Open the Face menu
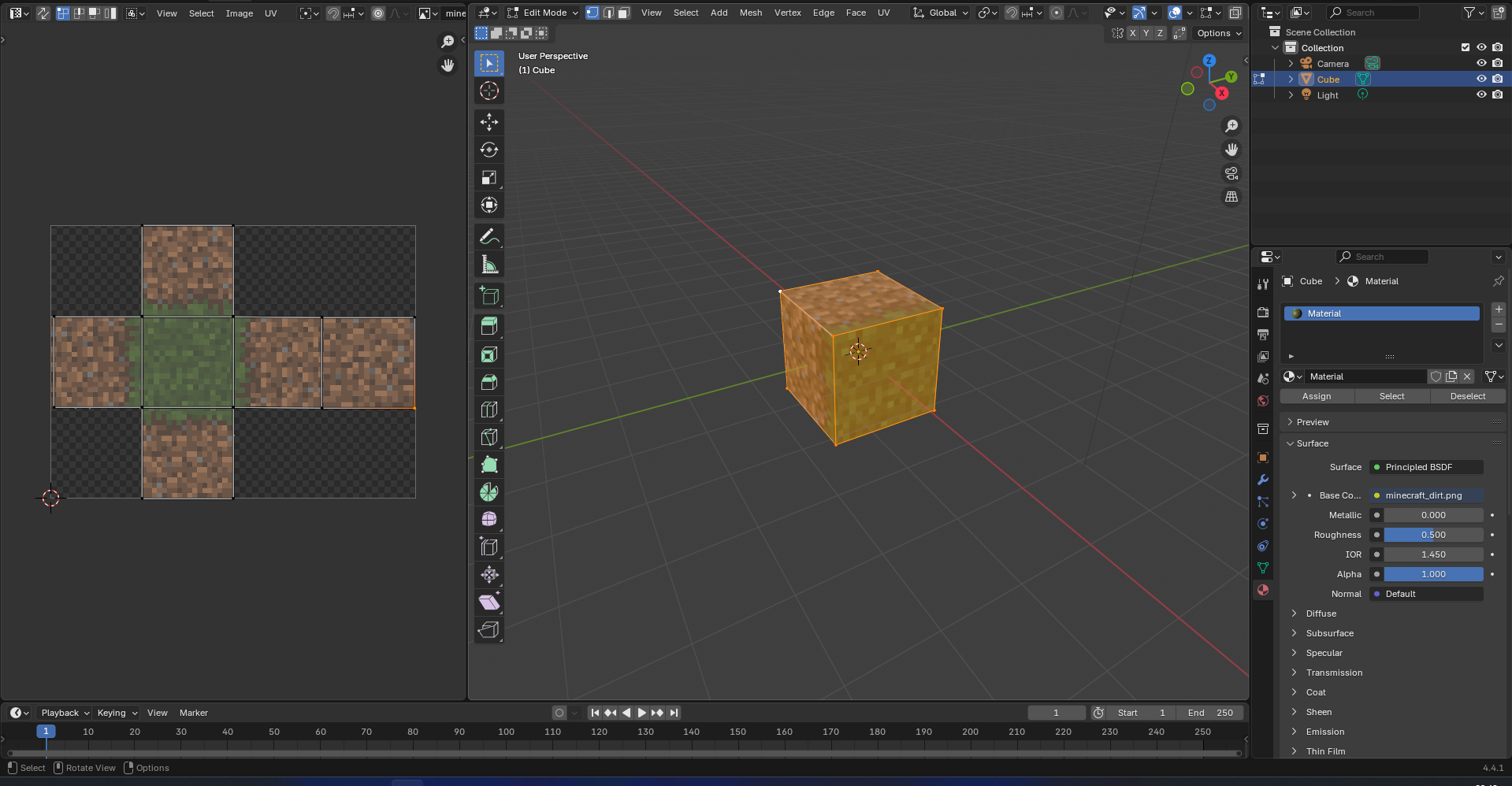 [x=856, y=13]
